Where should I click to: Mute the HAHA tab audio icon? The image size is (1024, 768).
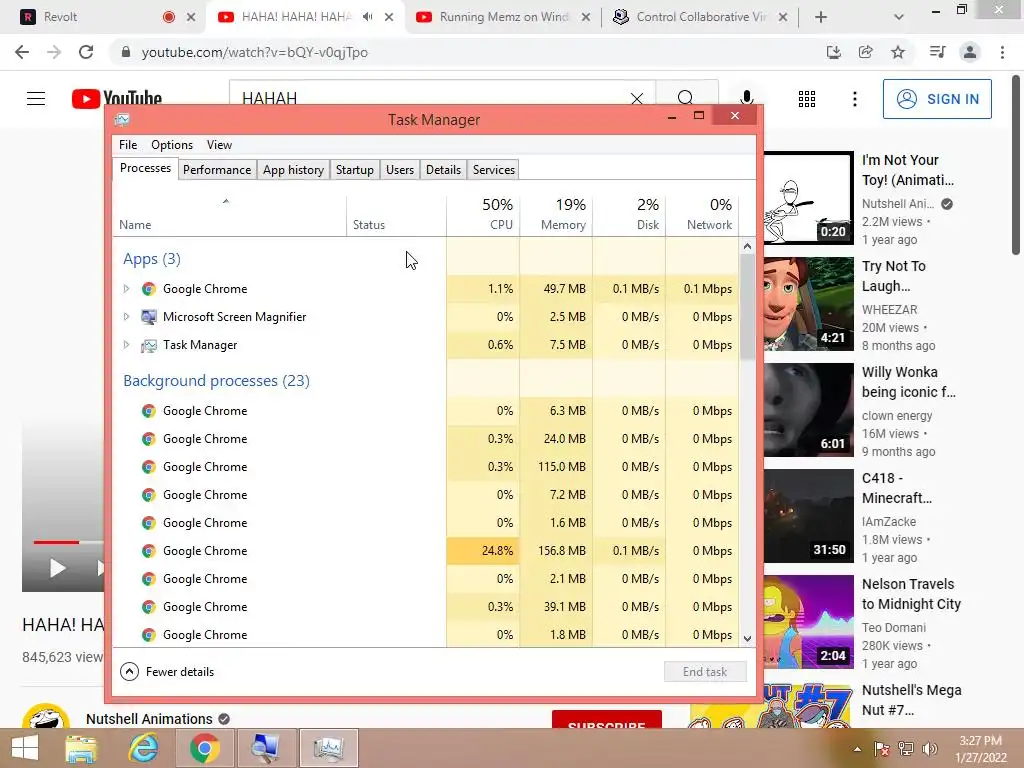click(368, 17)
